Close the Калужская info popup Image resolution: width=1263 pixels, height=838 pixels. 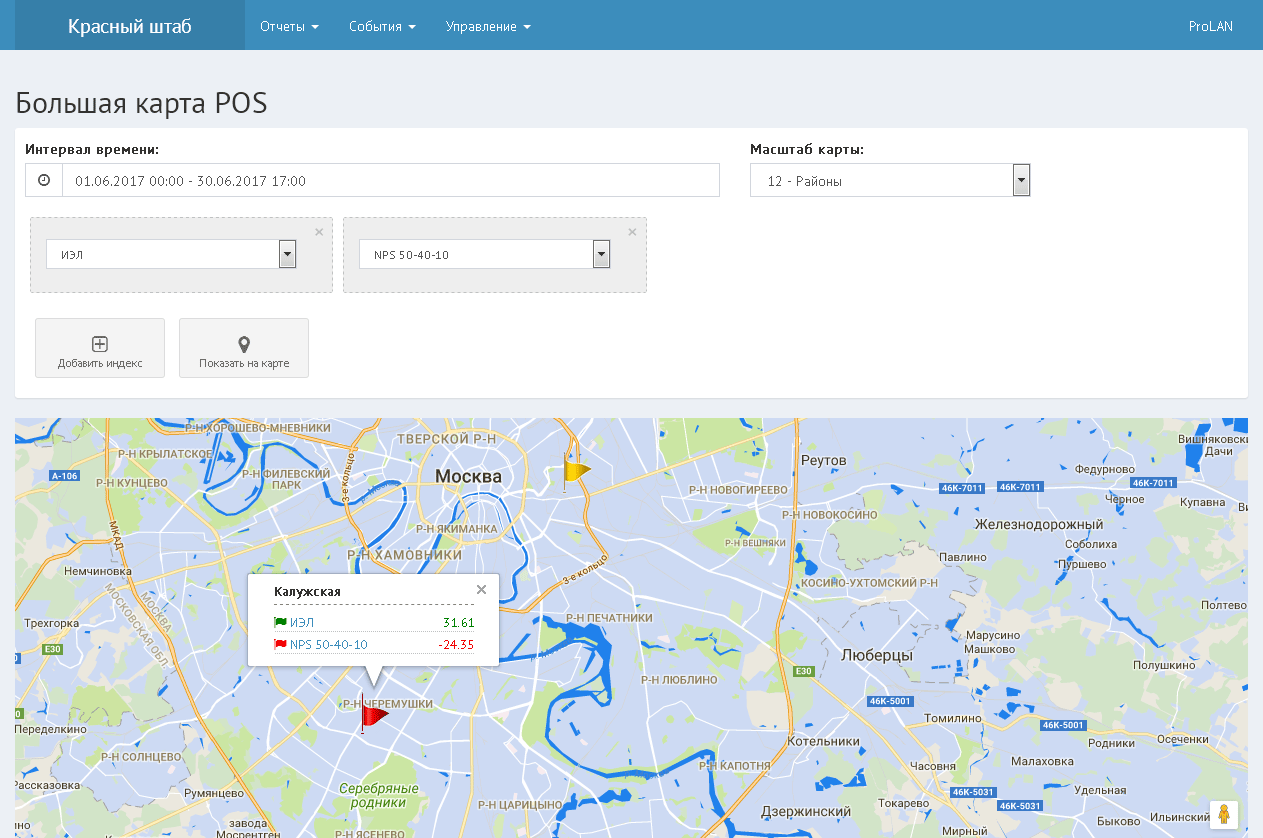[x=481, y=589]
